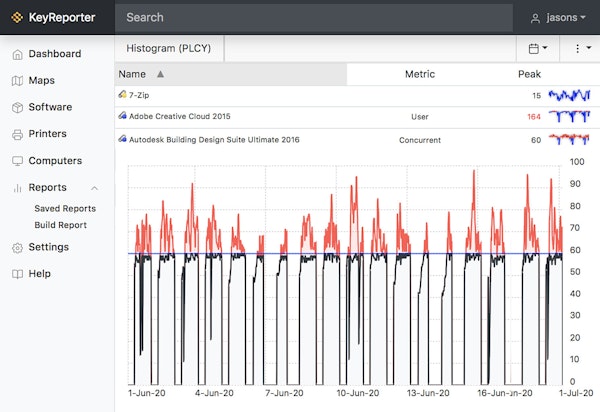Click the Autodesk sparkline thumbnail
Viewport: 600px width, 412px height.
click(569, 139)
